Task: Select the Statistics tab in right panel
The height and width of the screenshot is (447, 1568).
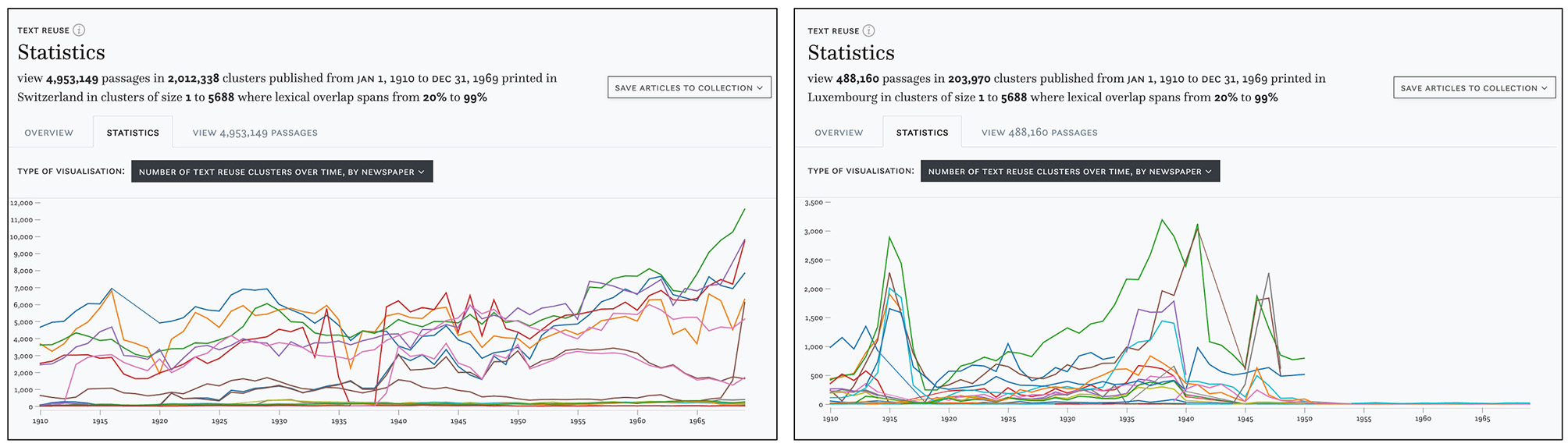Action: pyautogui.click(x=922, y=133)
